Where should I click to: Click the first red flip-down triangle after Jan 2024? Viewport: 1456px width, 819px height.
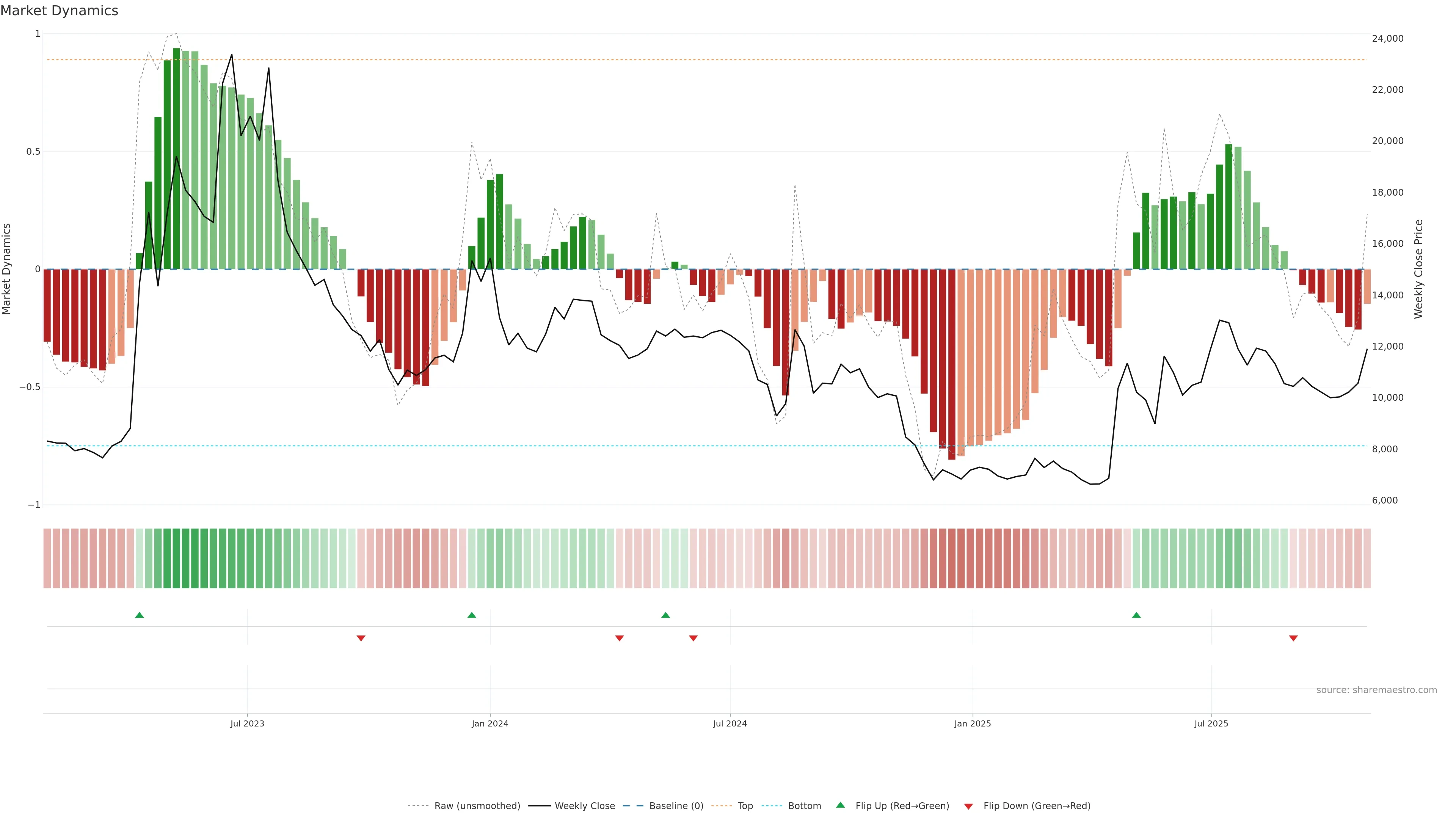(x=620, y=638)
